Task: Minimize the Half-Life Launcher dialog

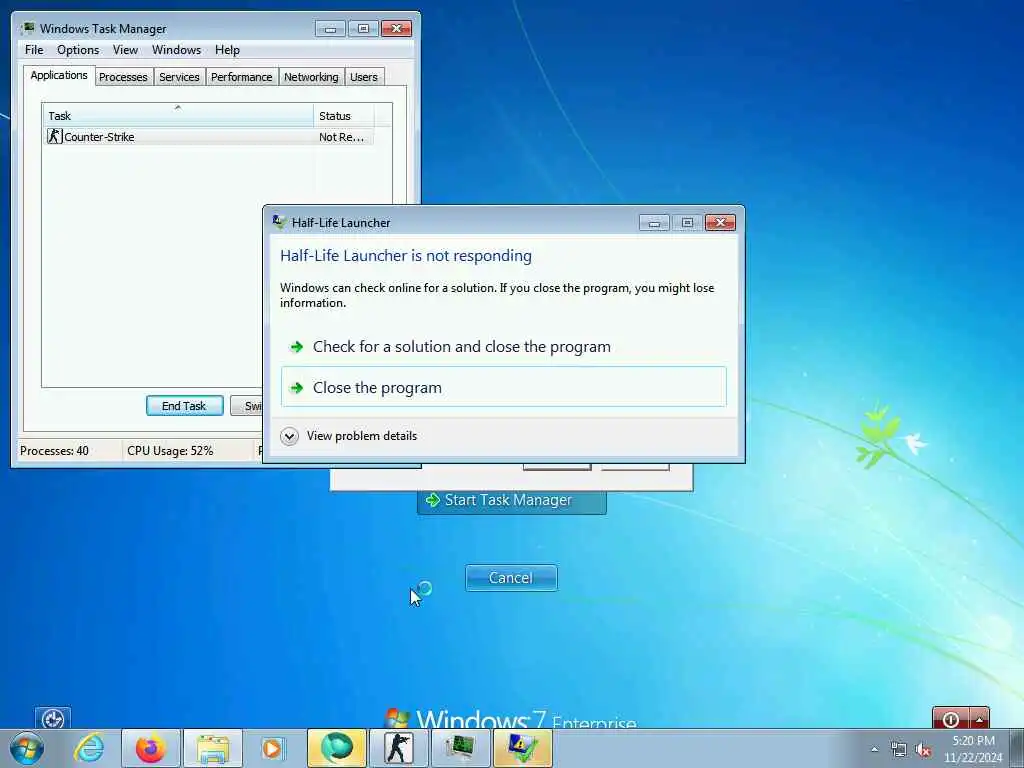Action: [654, 223]
